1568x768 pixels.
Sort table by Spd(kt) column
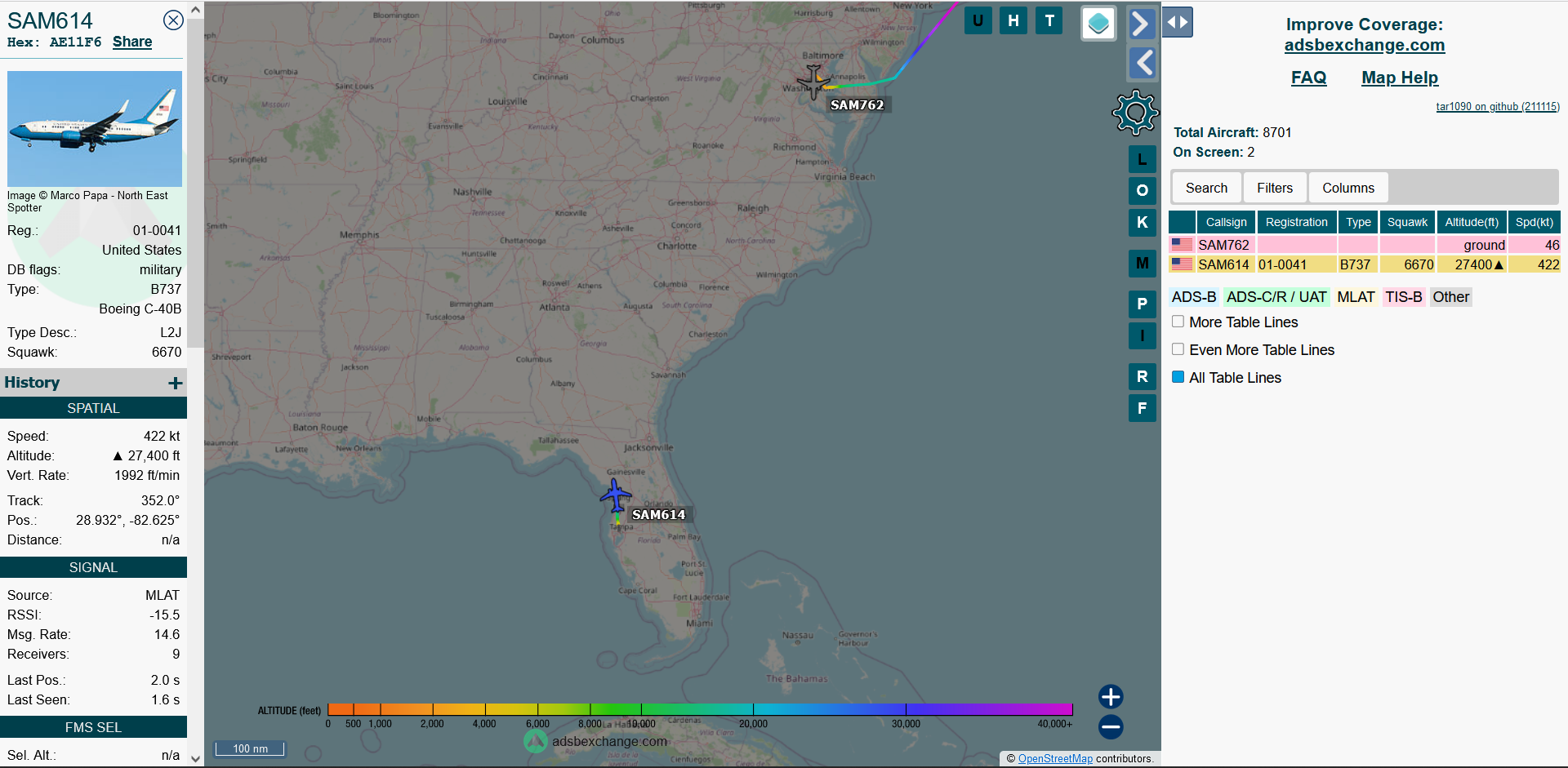tap(1535, 222)
